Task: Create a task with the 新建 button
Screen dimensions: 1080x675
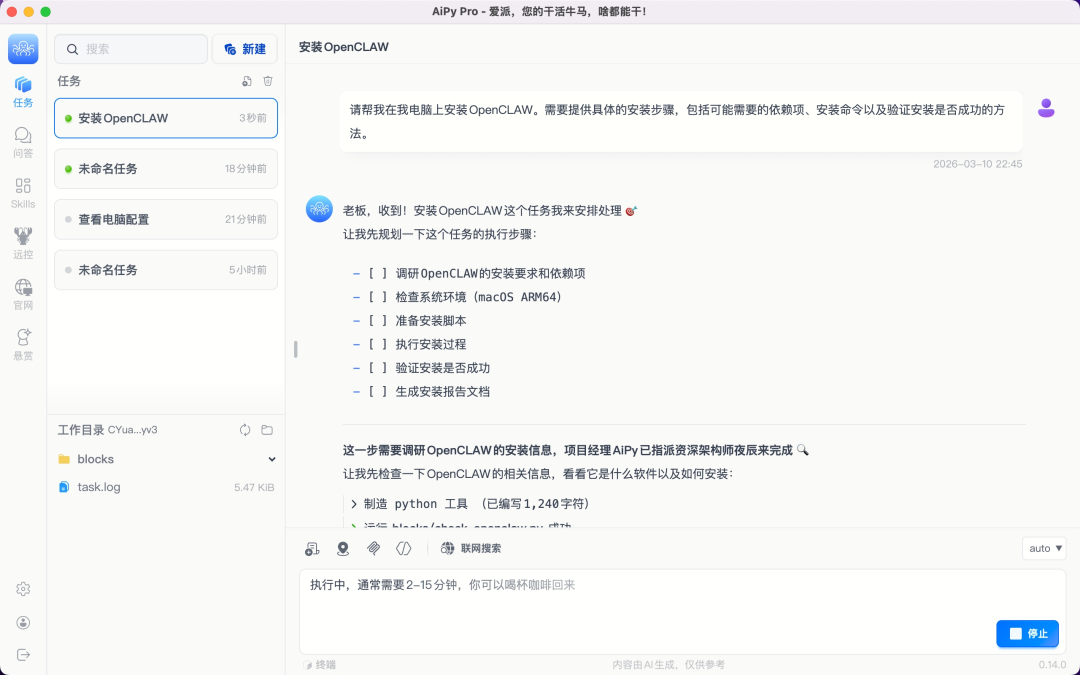Action: click(244, 48)
